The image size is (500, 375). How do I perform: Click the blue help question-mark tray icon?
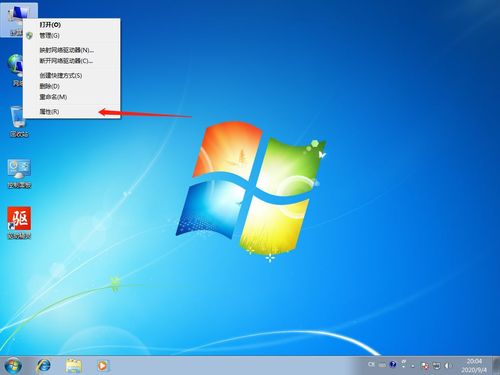click(x=393, y=364)
